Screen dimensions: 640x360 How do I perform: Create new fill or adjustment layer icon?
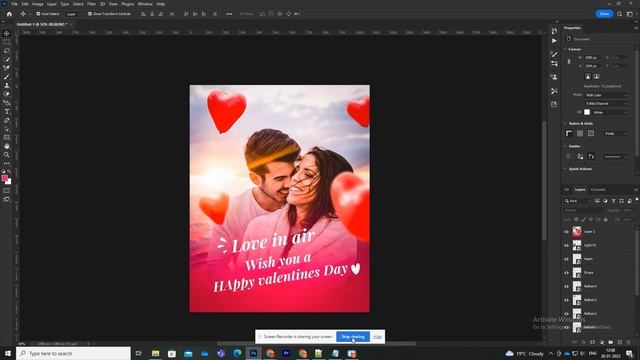coord(602,342)
